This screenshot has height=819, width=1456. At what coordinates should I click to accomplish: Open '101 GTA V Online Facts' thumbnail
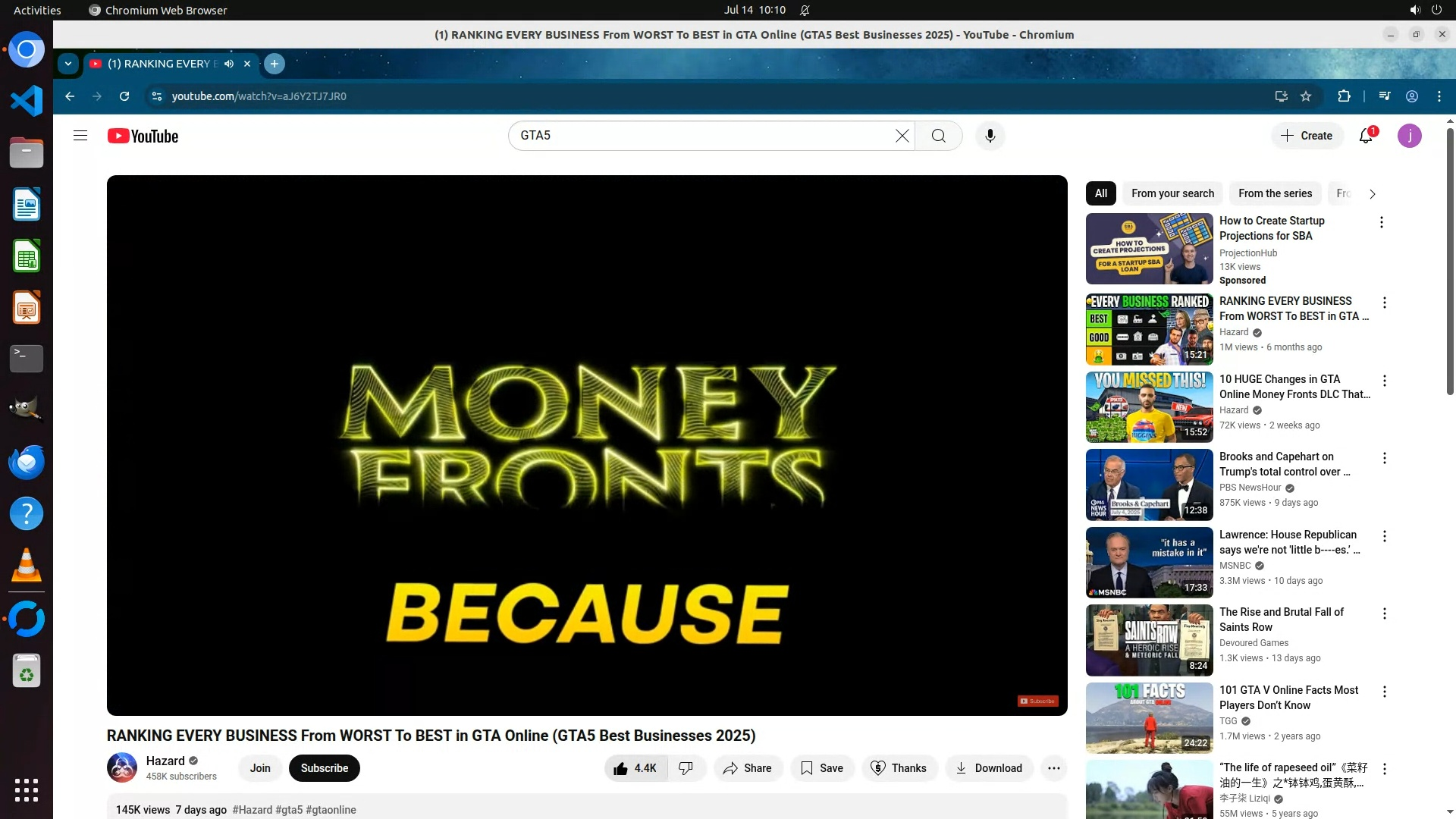1149,717
